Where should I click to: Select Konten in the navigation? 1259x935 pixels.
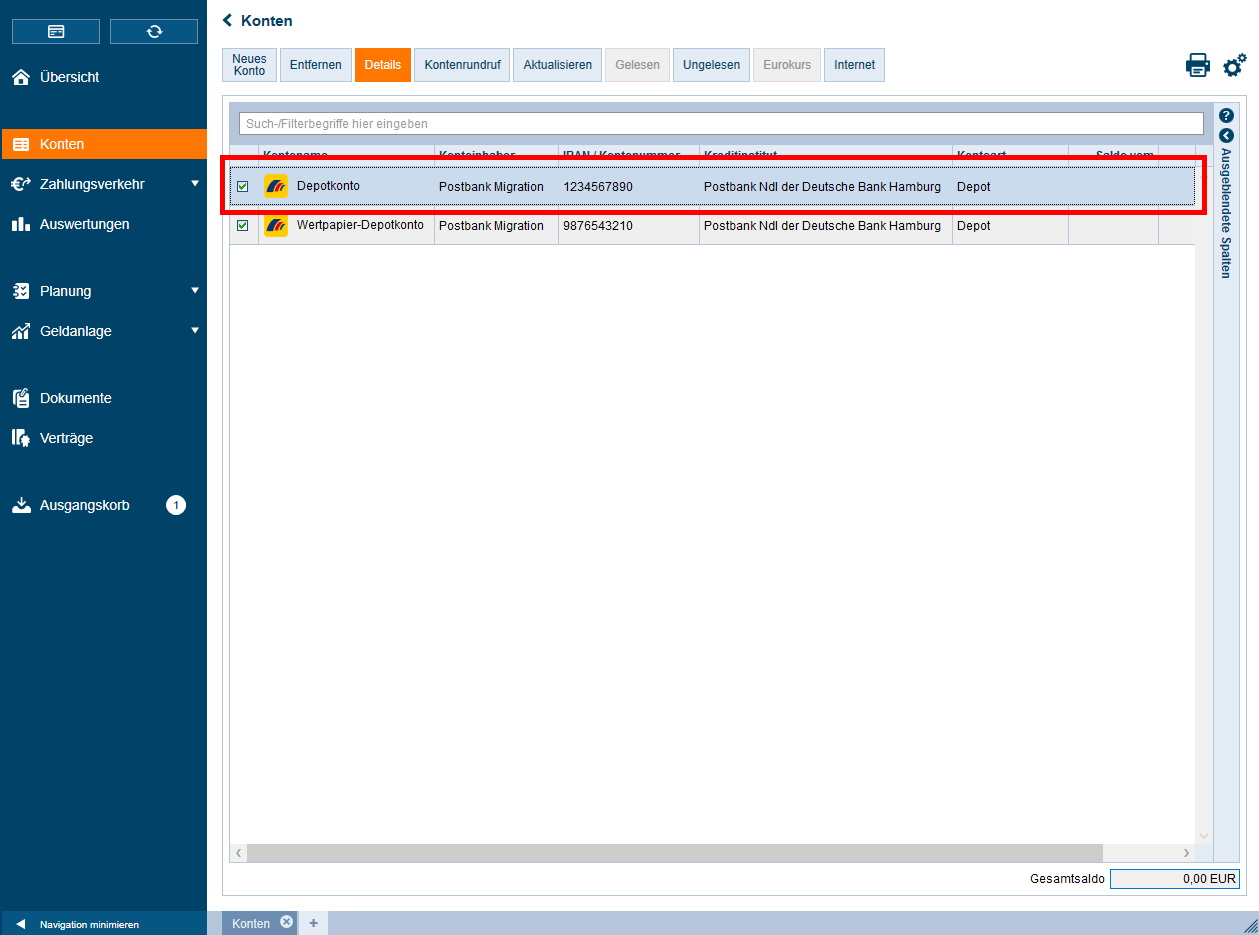(104, 144)
